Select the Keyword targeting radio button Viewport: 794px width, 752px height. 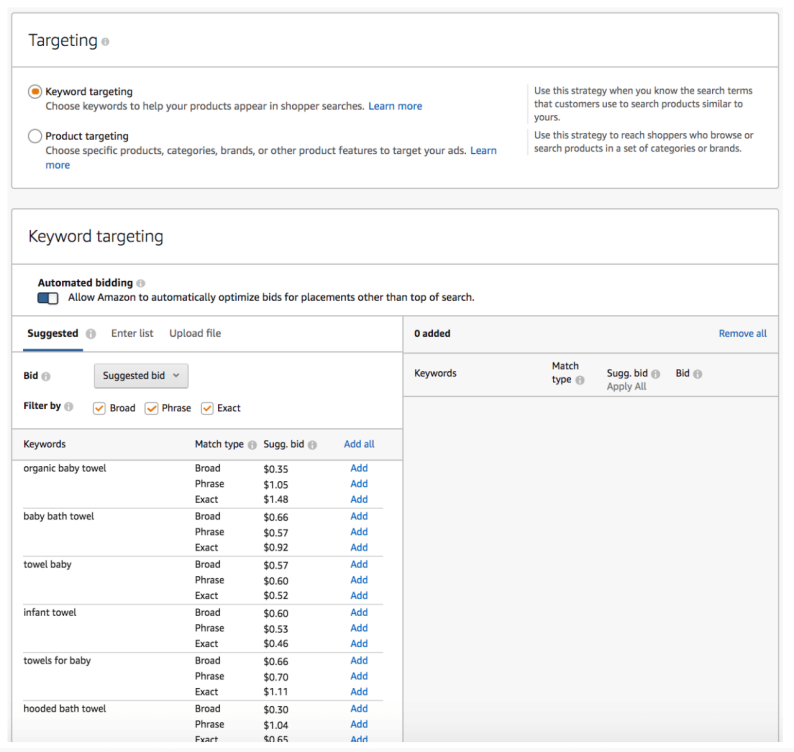pos(35,91)
